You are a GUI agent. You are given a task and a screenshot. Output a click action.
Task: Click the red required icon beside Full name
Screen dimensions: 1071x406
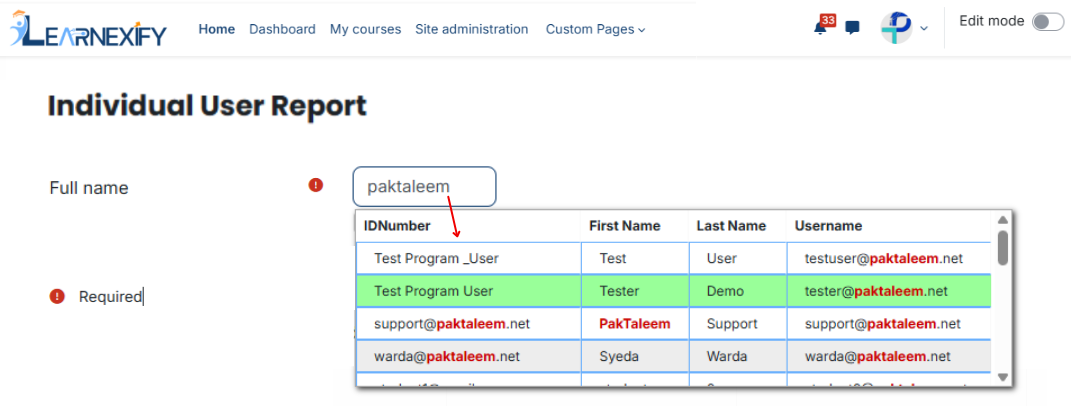coord(316,185)
